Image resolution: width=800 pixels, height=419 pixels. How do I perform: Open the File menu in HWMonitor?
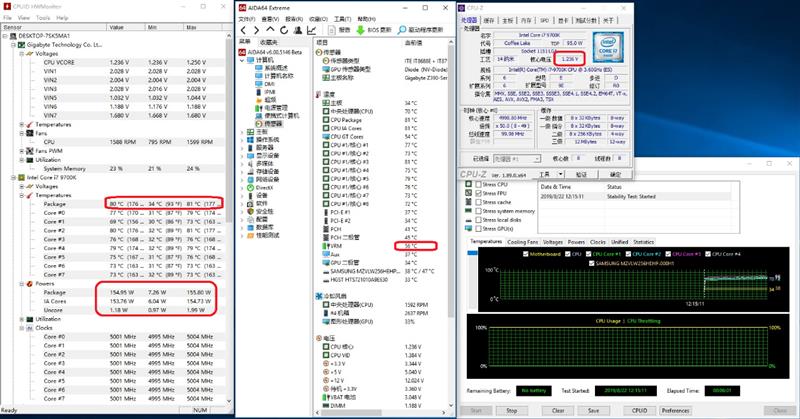(x=8, y=17)
